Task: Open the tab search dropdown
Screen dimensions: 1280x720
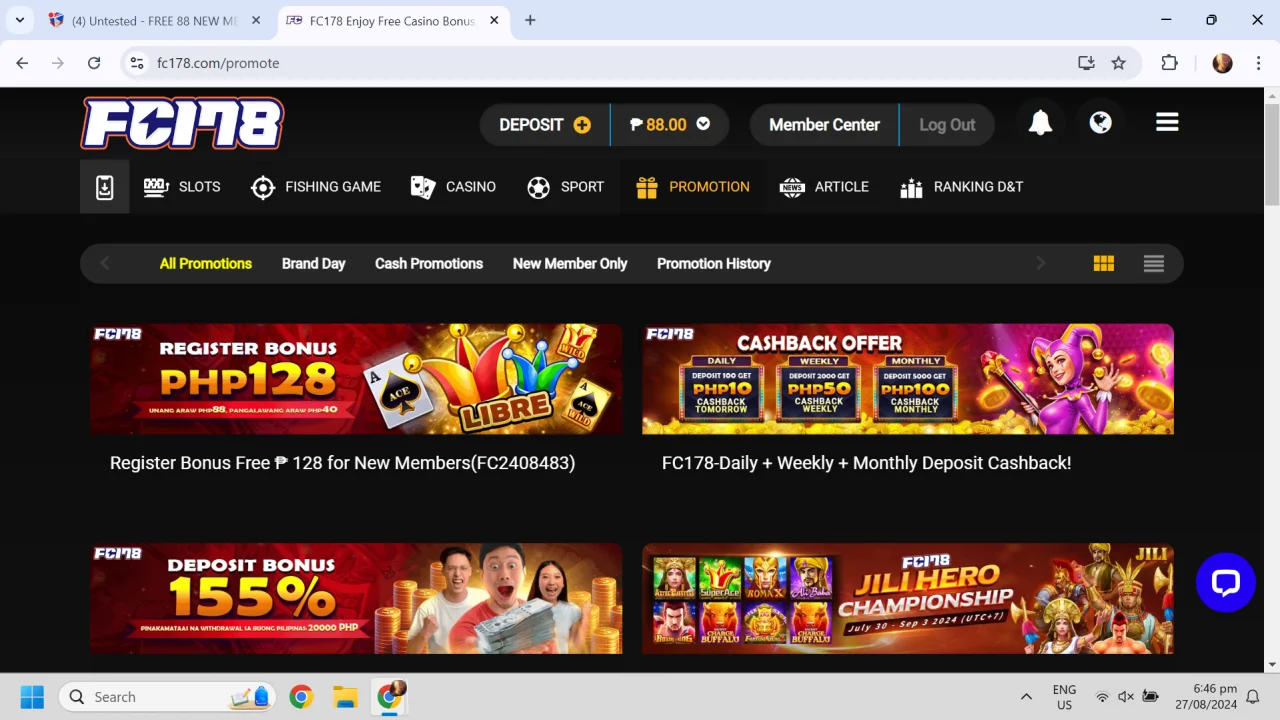Action: 19,20
